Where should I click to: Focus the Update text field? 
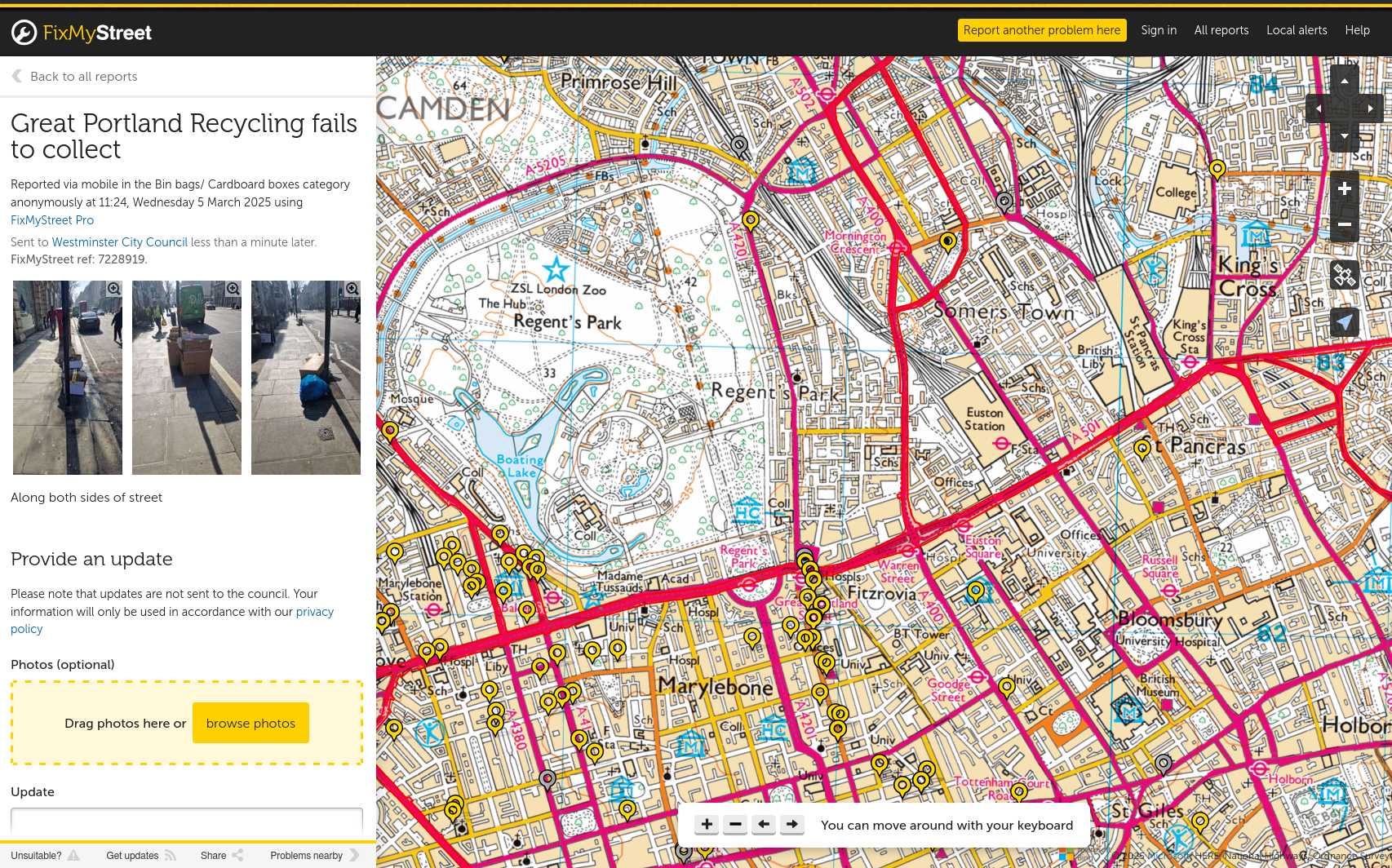187,822
